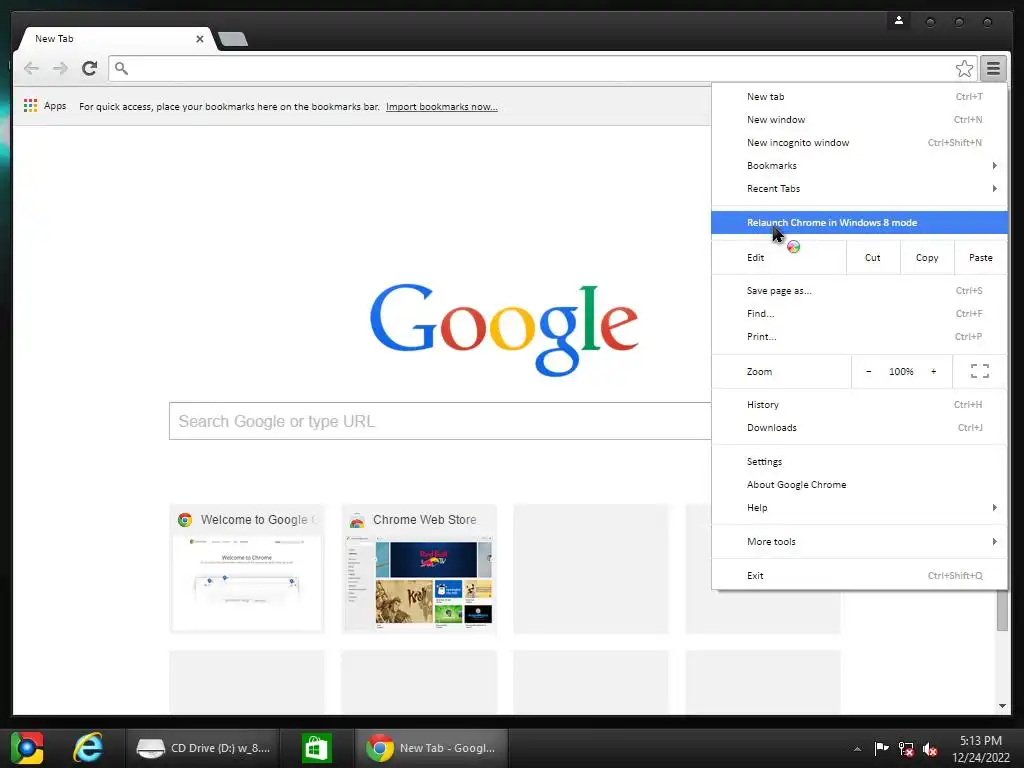Image resolution: width=1024 pixels, height=768 pixels.
Task: Click the muted volume tray icon
Action: point(930,748)
